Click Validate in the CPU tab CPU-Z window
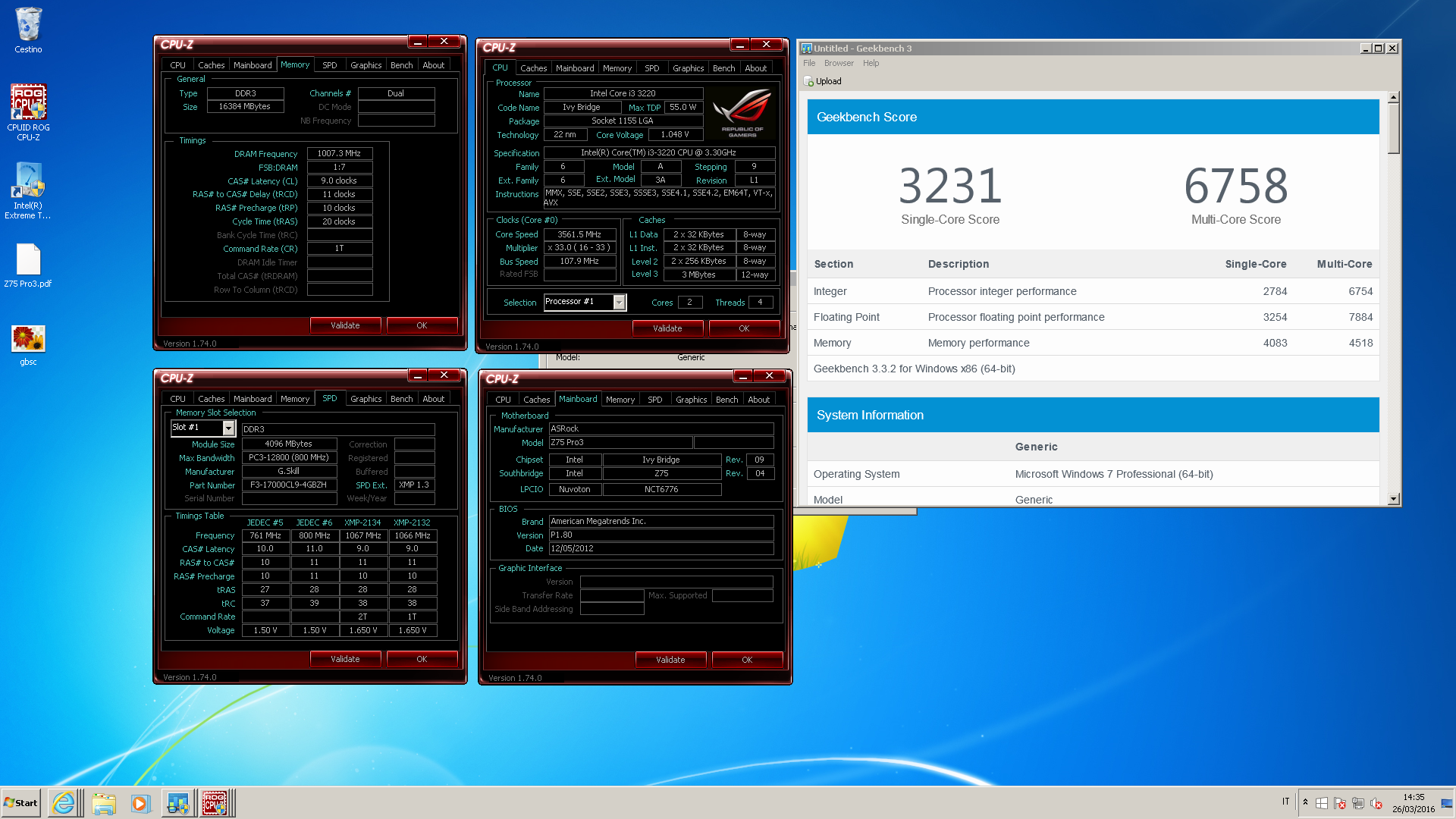This screenshot has width=1456, height=819. pos(667,328)
